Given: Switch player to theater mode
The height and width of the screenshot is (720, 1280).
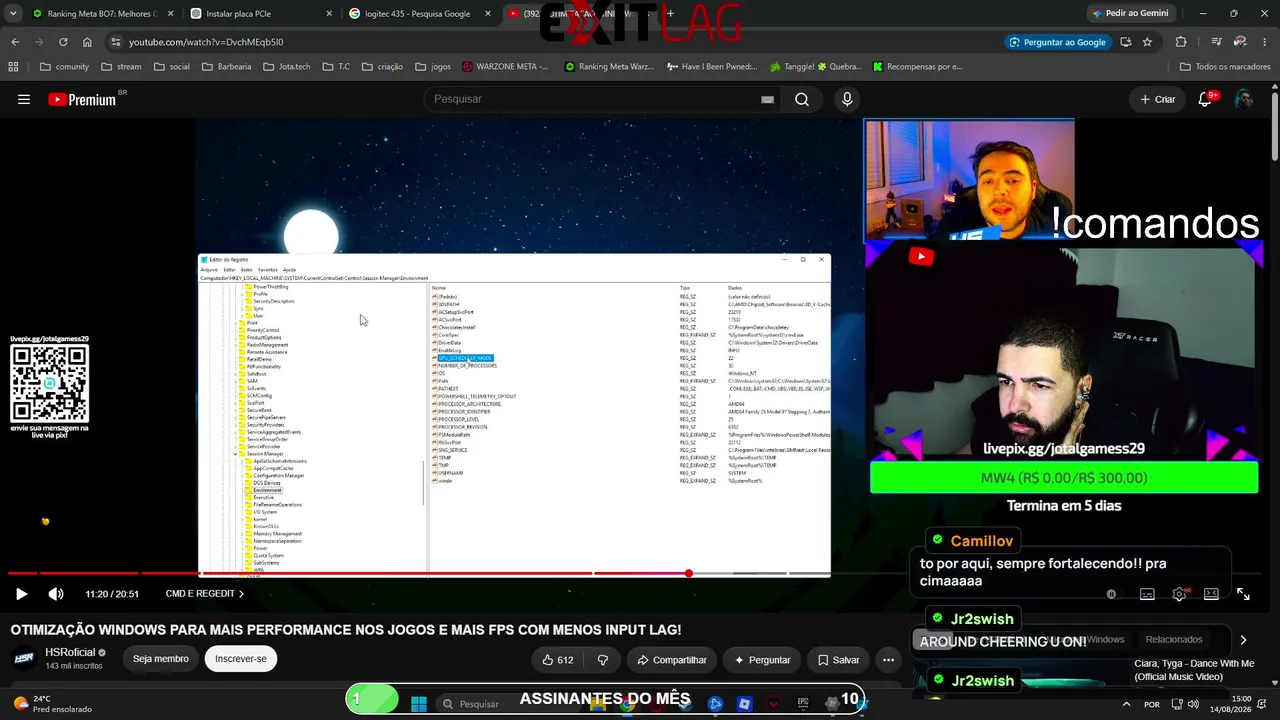Looking at the screenshot, I should pyautogui.click(x=1211, y=594).
